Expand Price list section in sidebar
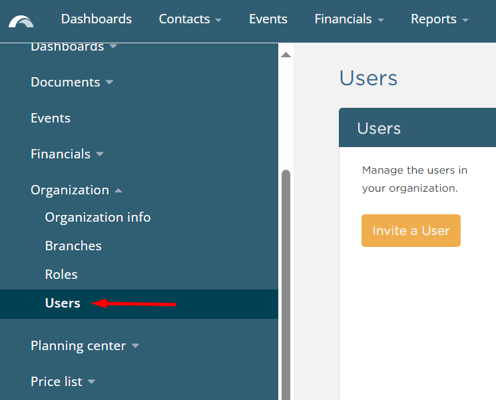 (63, 381)
